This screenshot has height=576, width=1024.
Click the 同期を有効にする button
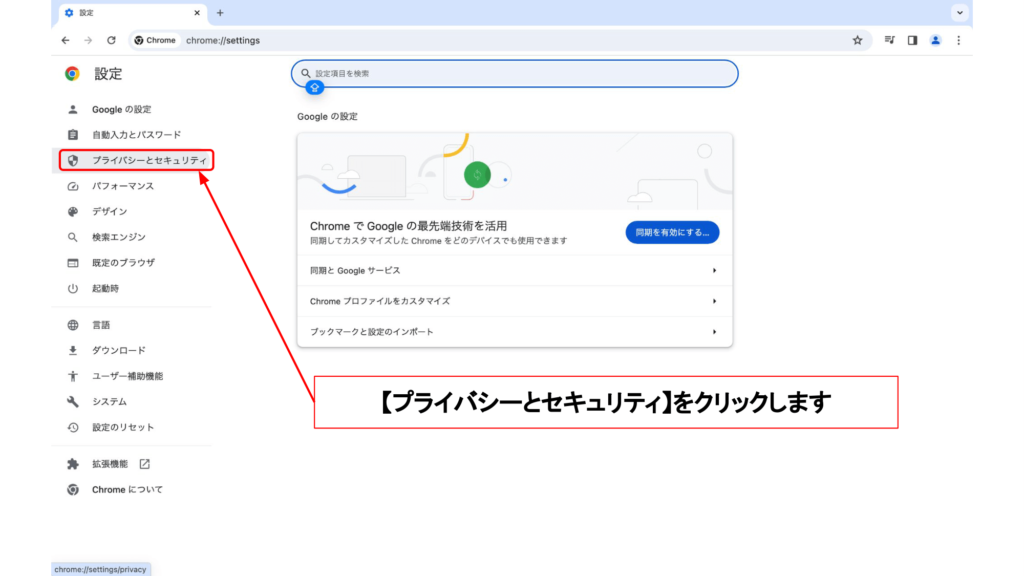[672, 232]
